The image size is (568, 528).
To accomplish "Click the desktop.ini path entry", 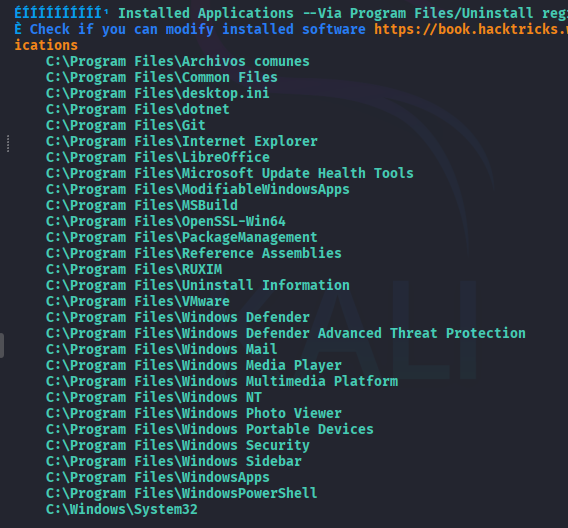I will pos(158,93).
